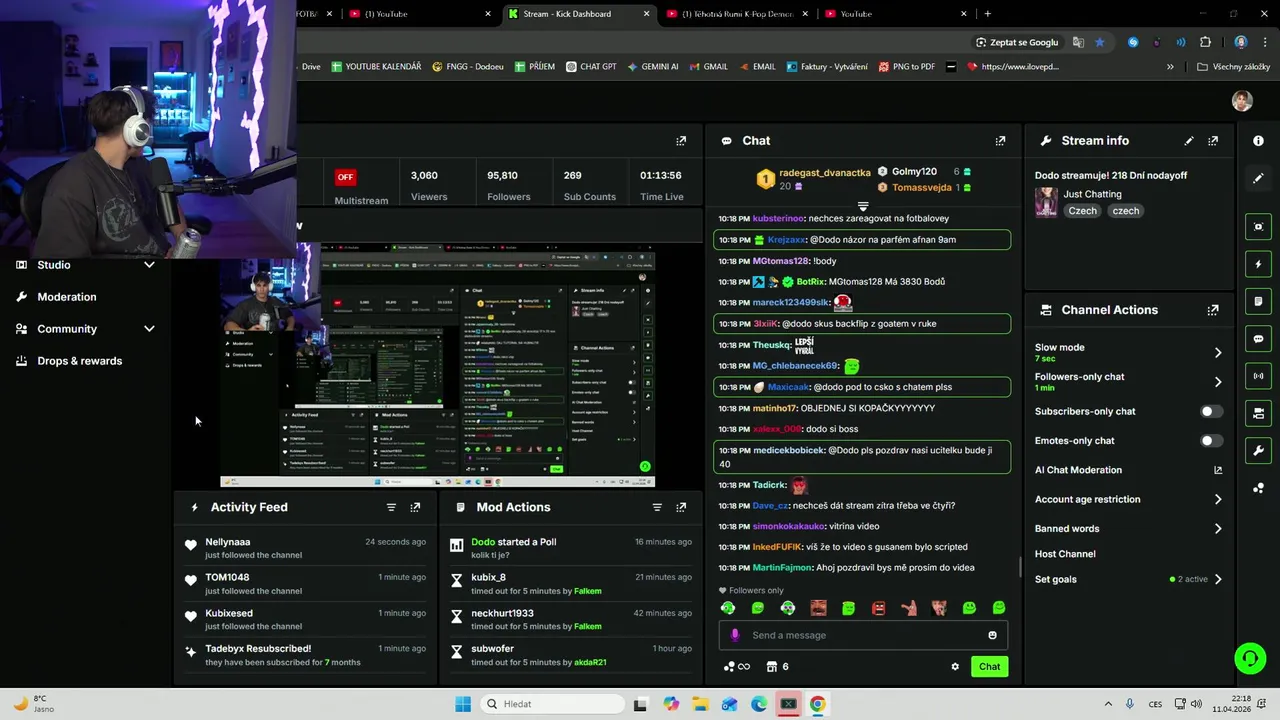Expand the Community sidebar section
The image size is (1280, 720).
click(149, 329)
